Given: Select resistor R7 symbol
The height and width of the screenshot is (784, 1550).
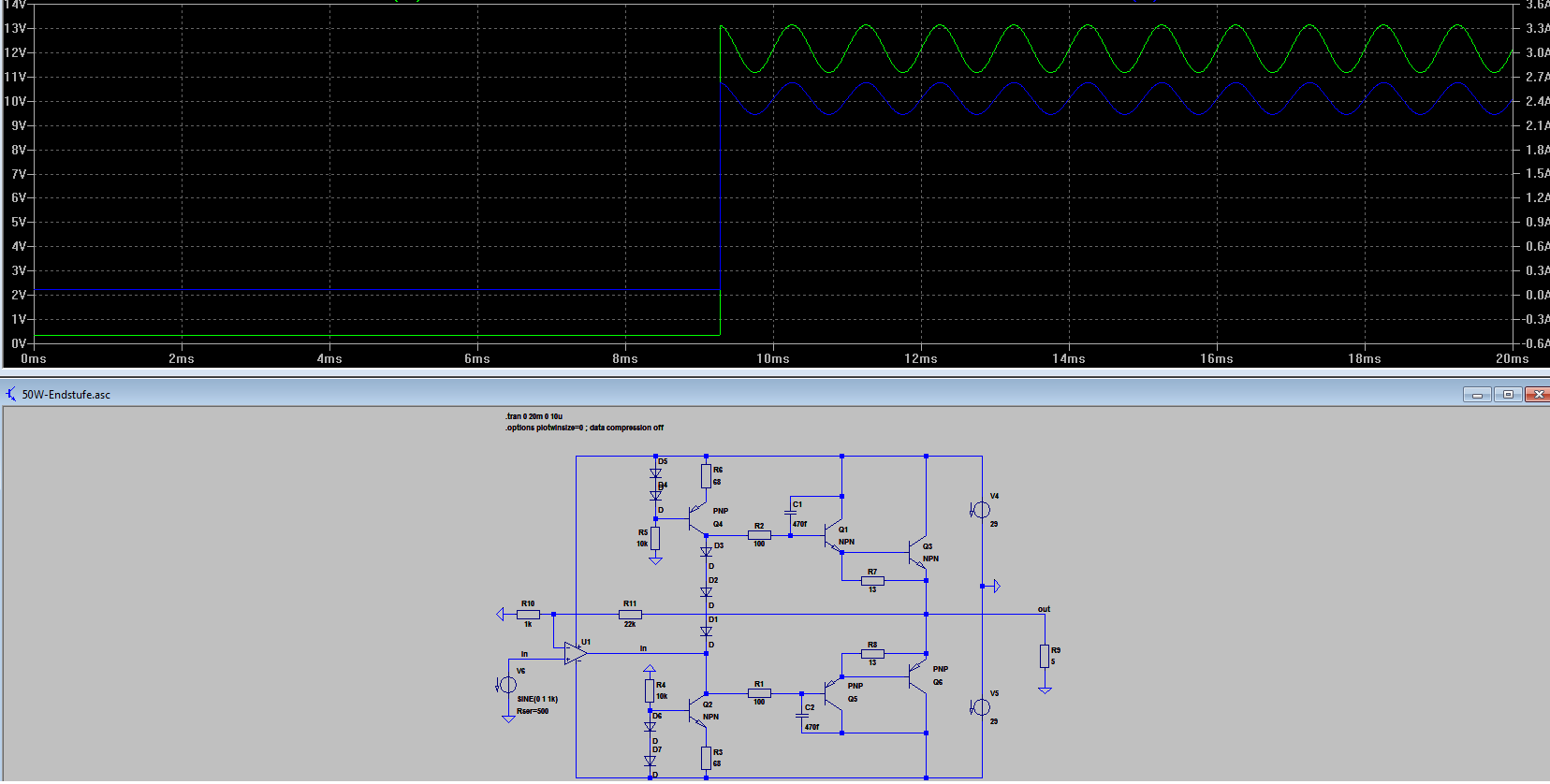Looking at the screenshot, I should [x=872, y=581].
